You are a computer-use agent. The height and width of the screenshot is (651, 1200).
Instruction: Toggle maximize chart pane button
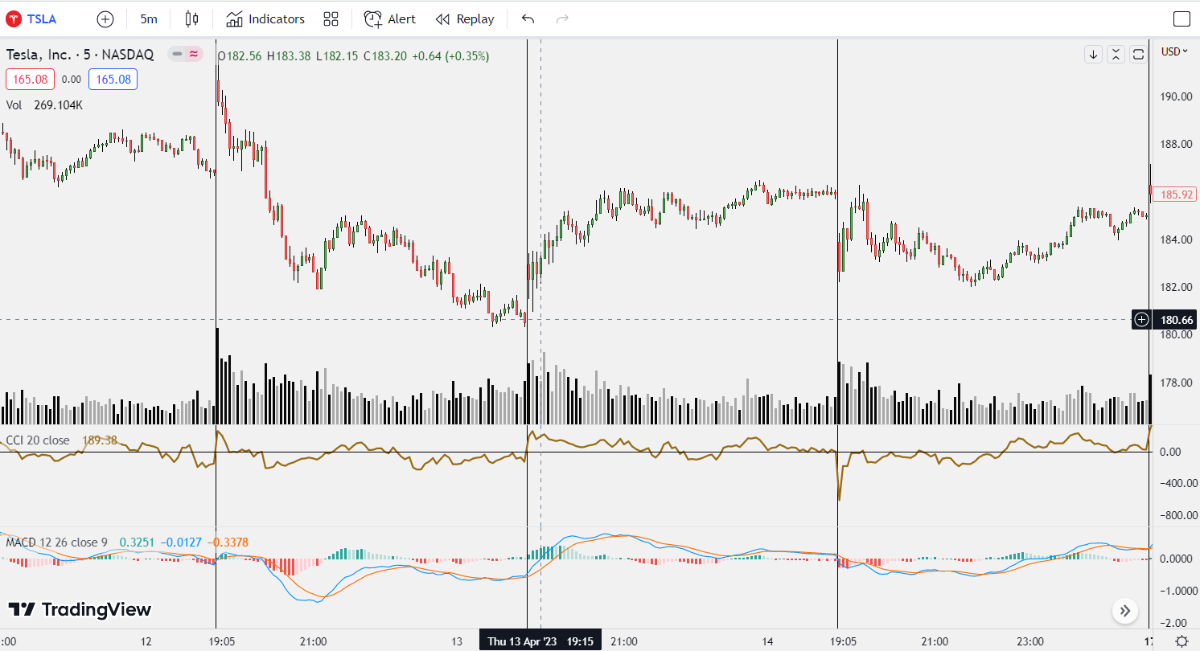1138,55
